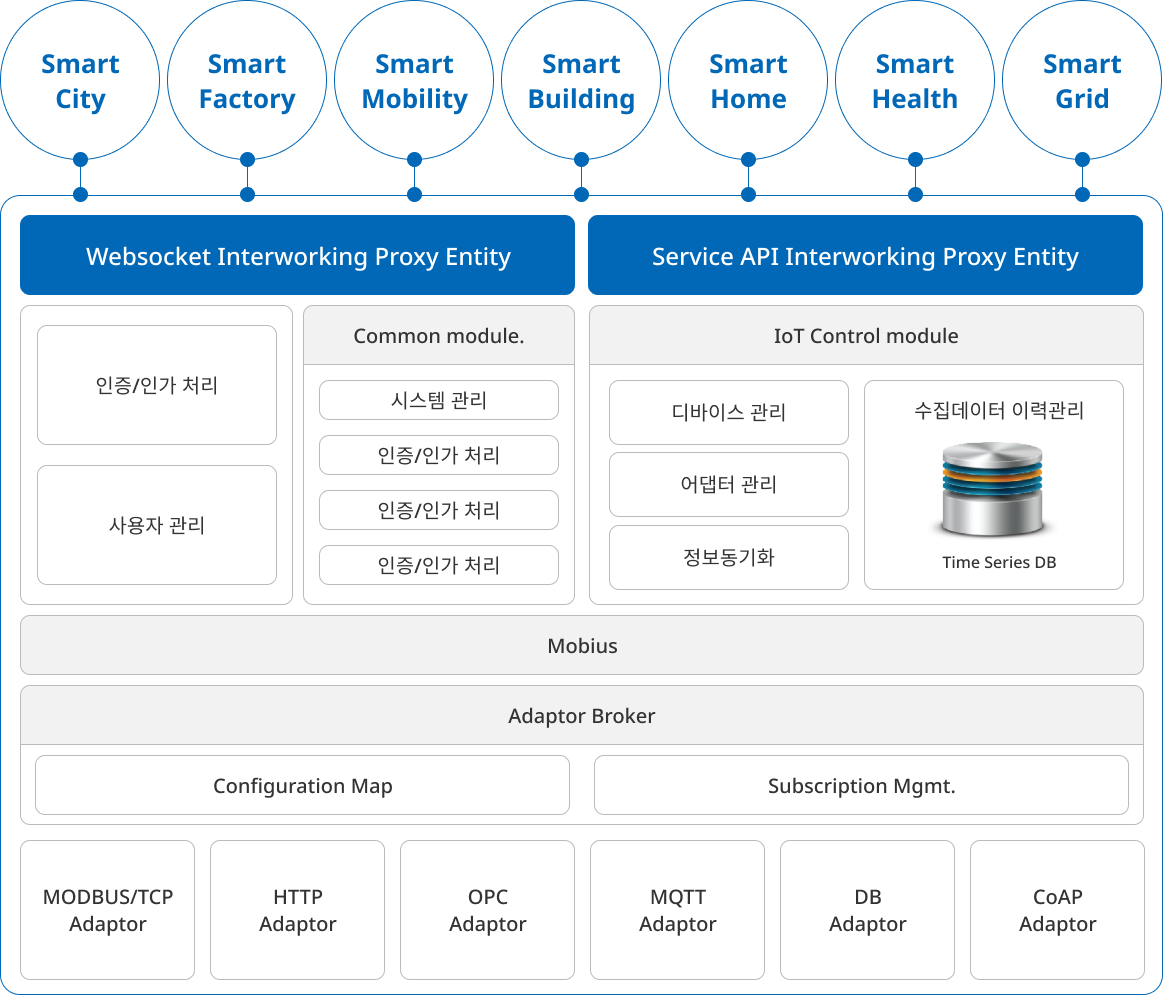Select the 디바이스 관리 box
Image resolution: width=1163 pixels, height=995 pixels.
tap(729, 412)
